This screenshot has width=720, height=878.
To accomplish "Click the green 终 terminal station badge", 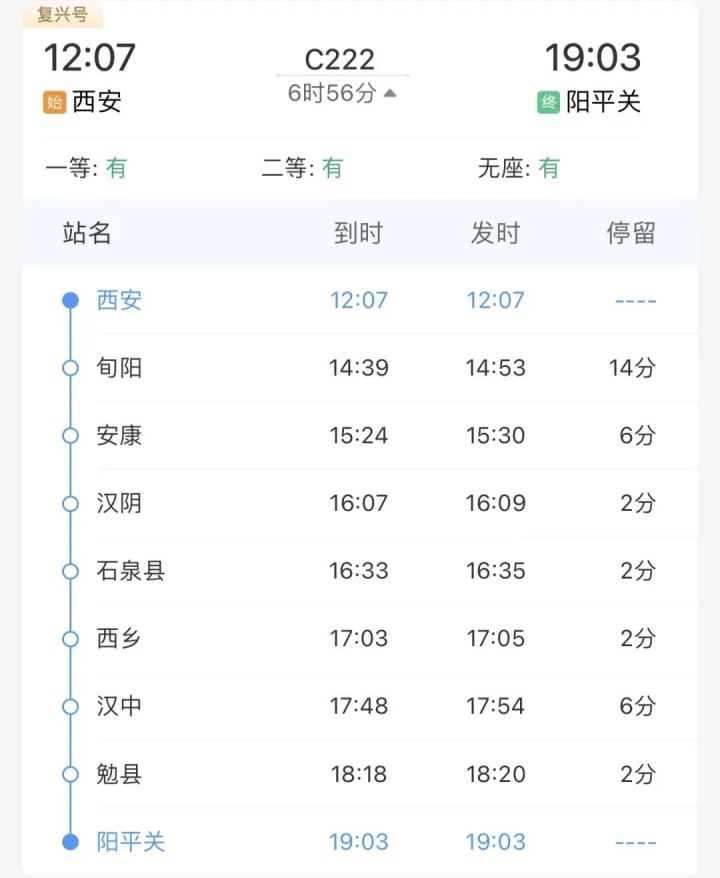I will (548, 102).
